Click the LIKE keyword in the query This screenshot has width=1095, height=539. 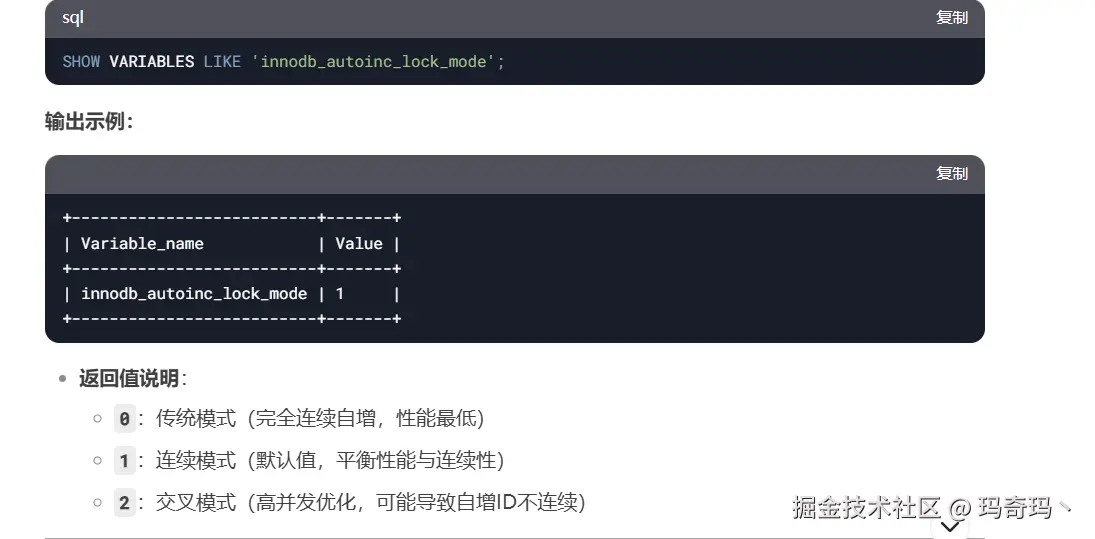222,61
